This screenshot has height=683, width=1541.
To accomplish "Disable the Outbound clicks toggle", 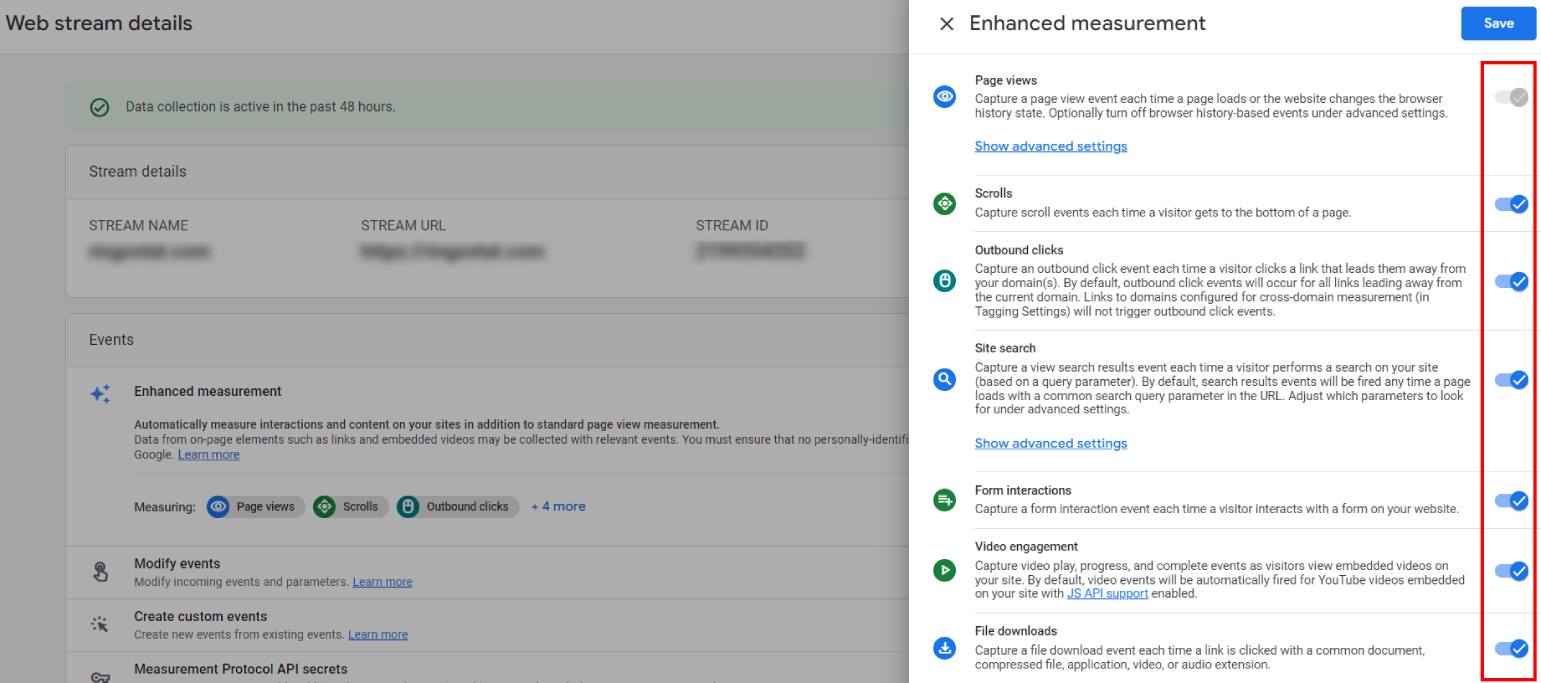I will [1511, 282].
